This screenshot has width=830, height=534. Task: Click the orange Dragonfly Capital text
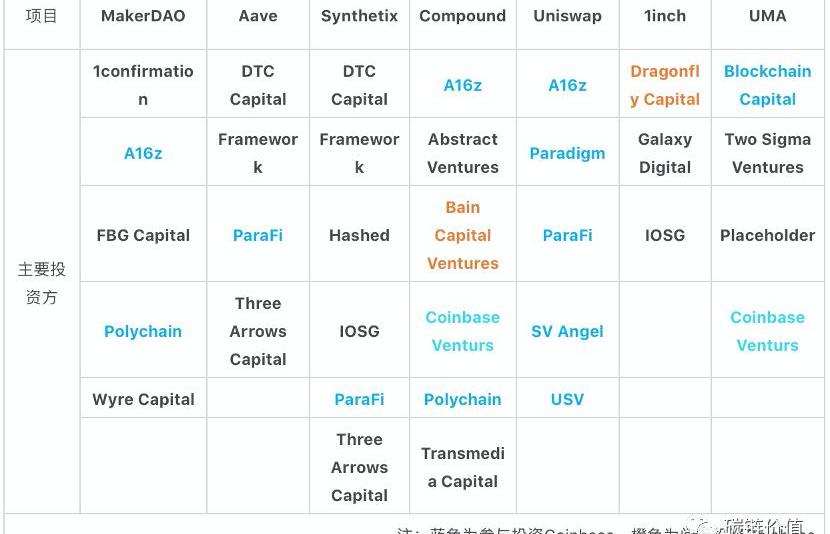coord(665,85)
